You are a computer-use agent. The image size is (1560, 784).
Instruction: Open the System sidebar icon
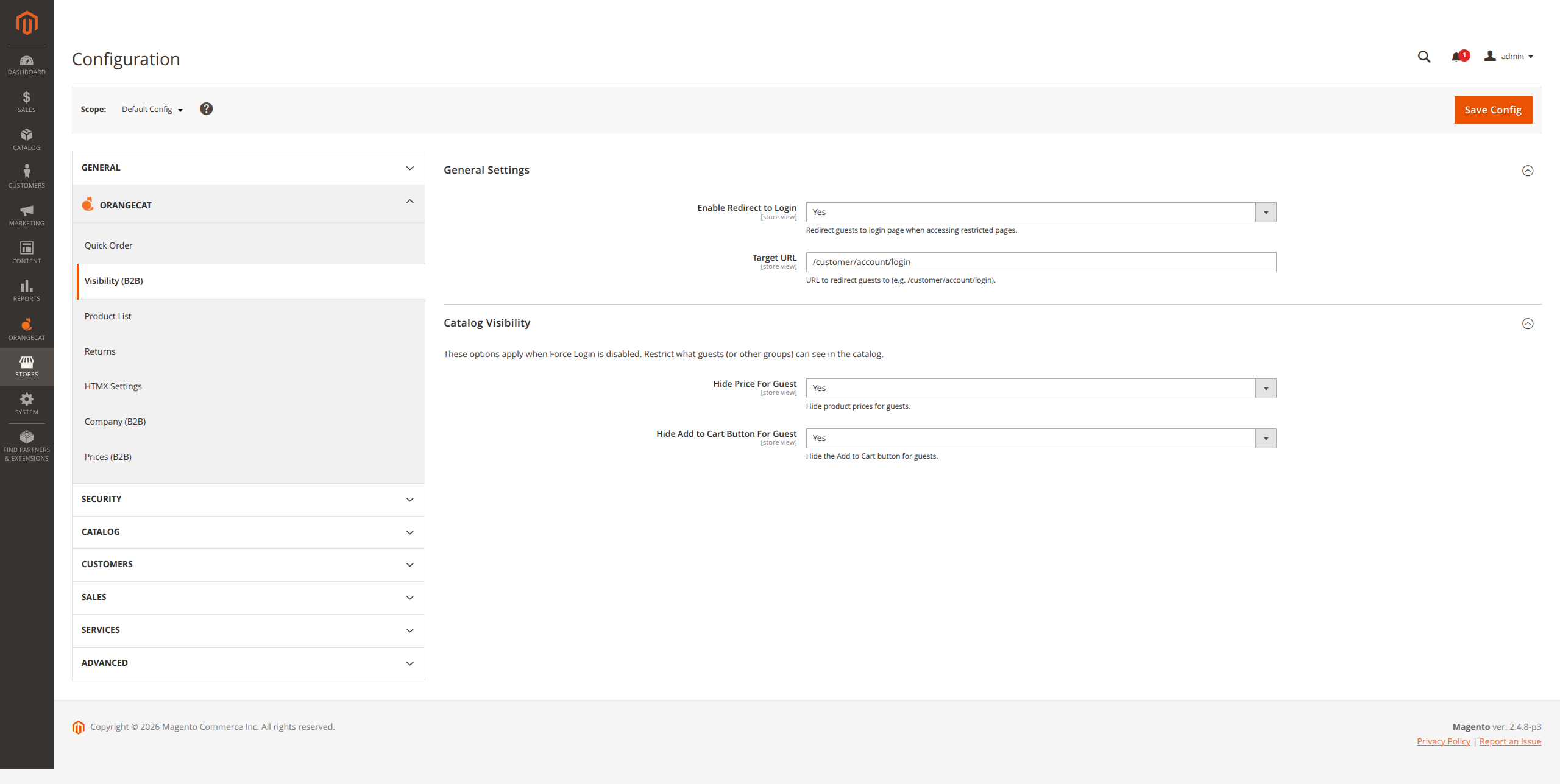(26, 402)
